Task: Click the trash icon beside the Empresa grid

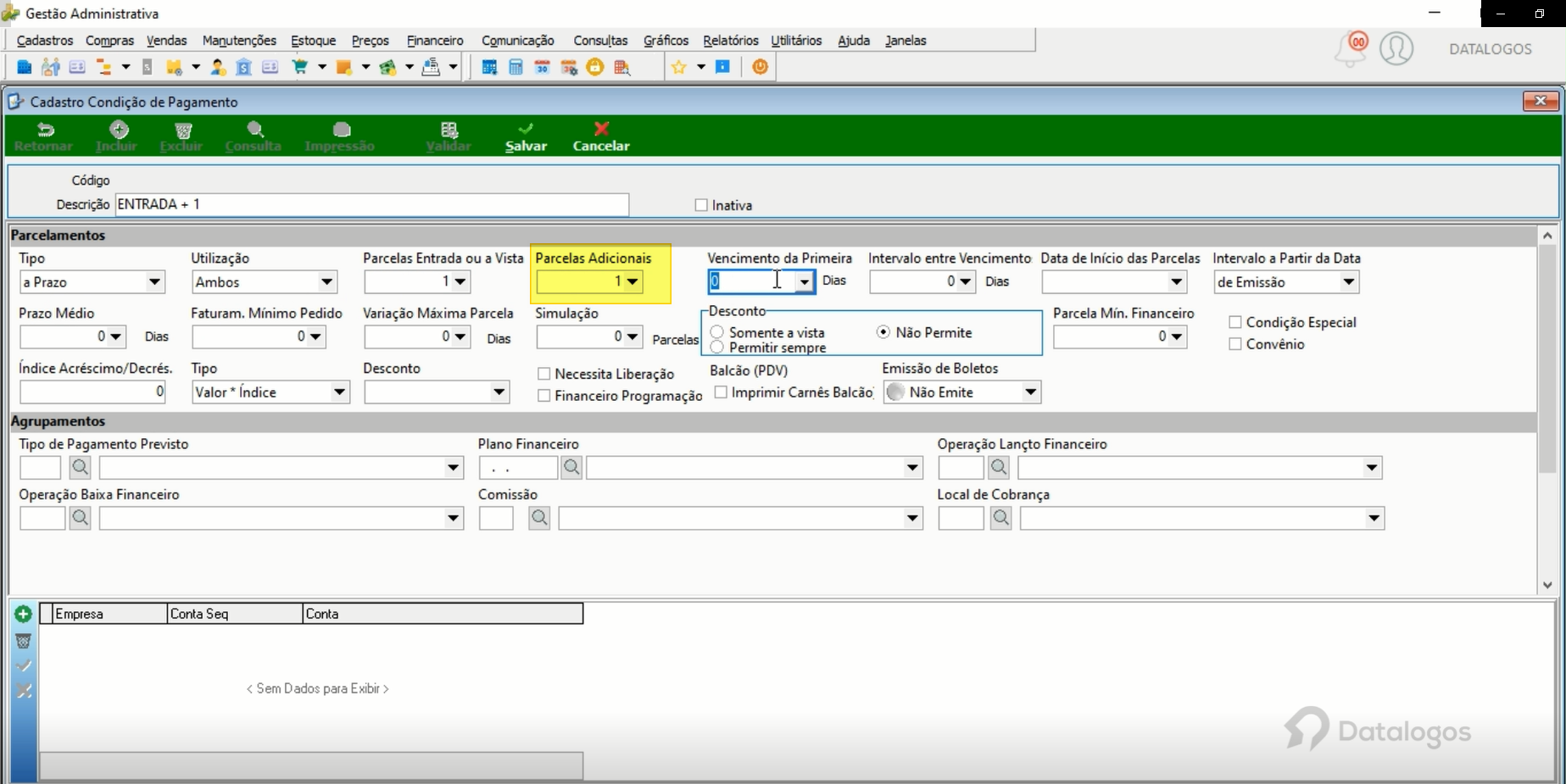Action: (24, 641)
